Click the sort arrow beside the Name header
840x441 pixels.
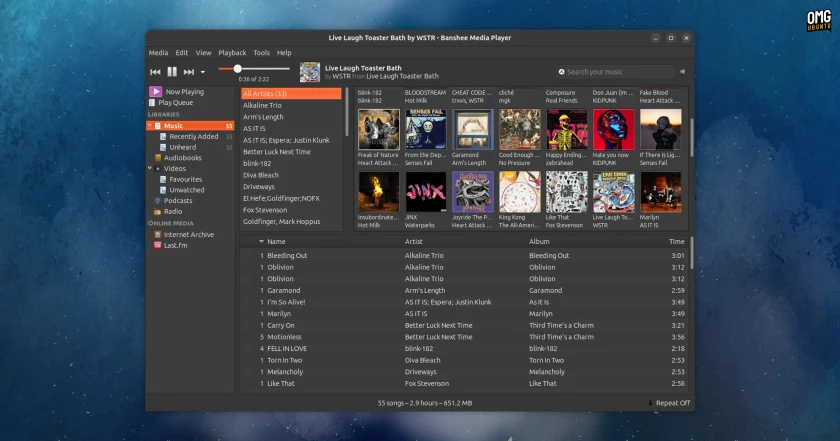point(261,242)
